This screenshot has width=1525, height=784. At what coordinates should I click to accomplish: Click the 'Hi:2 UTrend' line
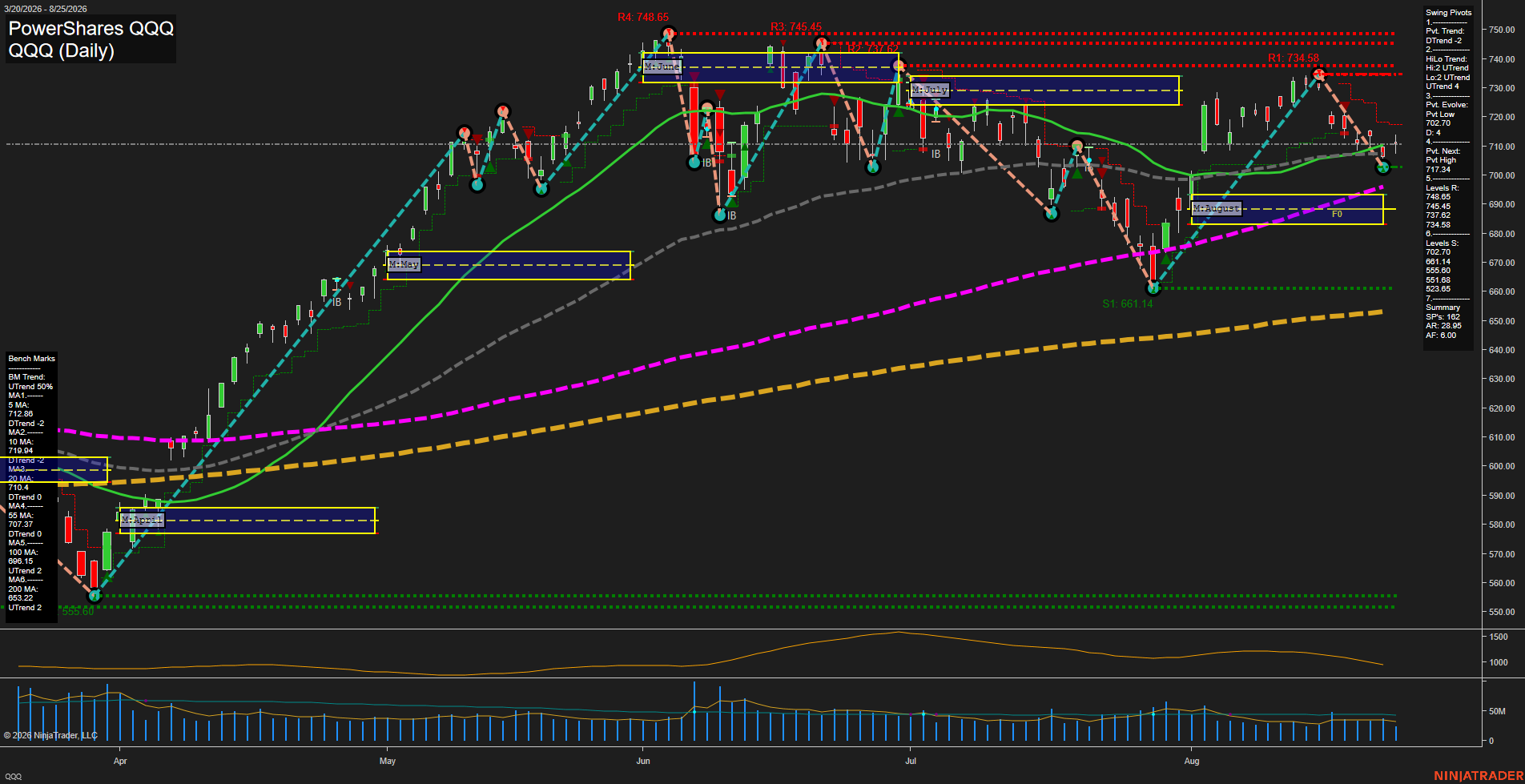point(1447,68)
